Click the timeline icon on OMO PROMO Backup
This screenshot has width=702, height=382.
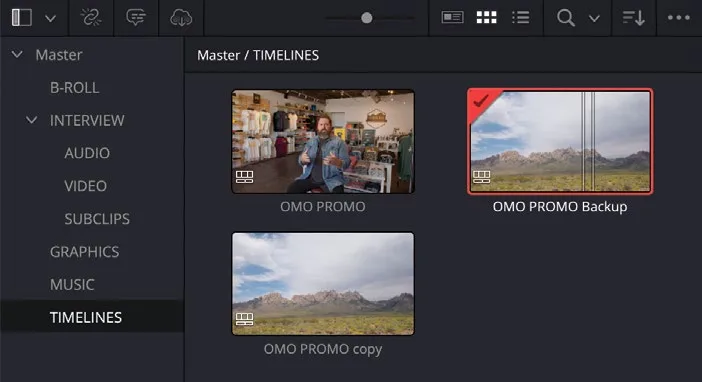[482, 177]
